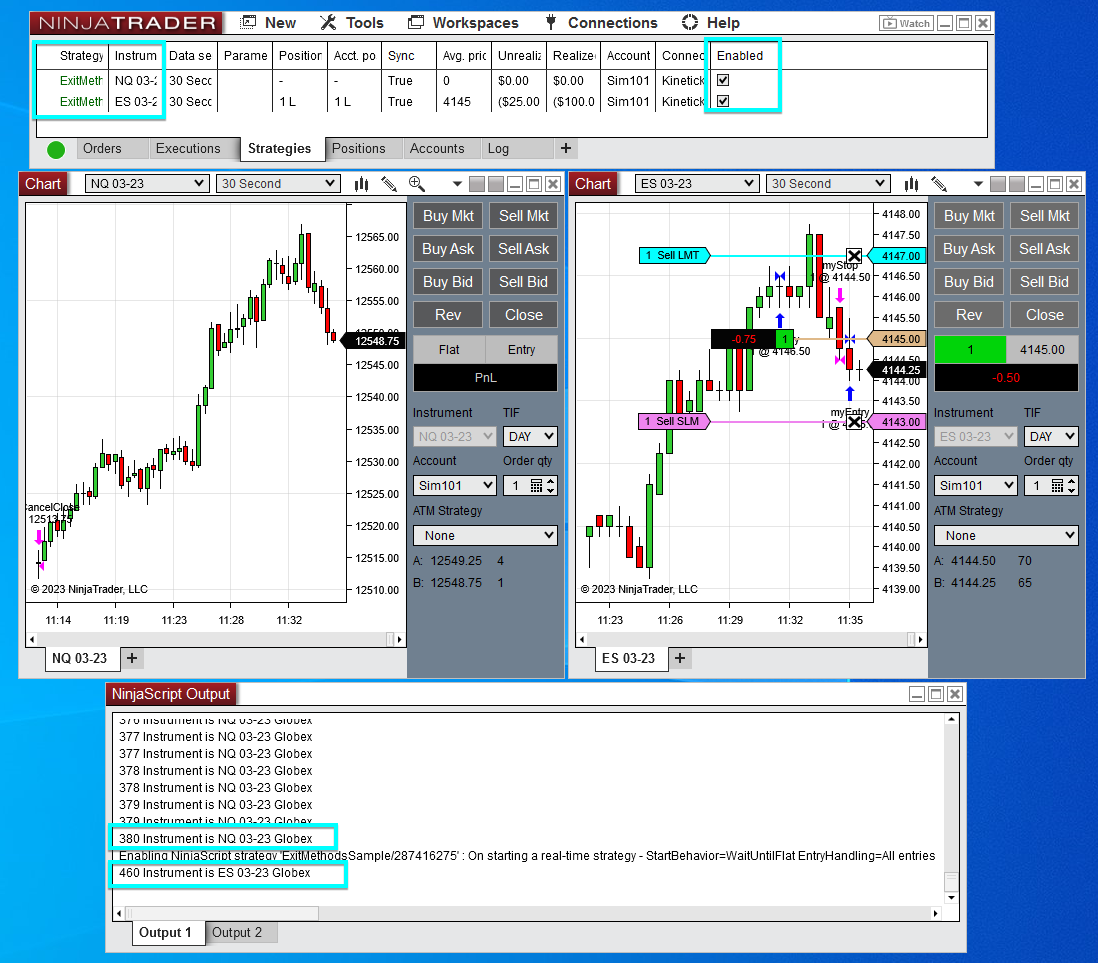Cancel the Sell SLM order with X
The image size is (1098, 963).
coord(854,422)
